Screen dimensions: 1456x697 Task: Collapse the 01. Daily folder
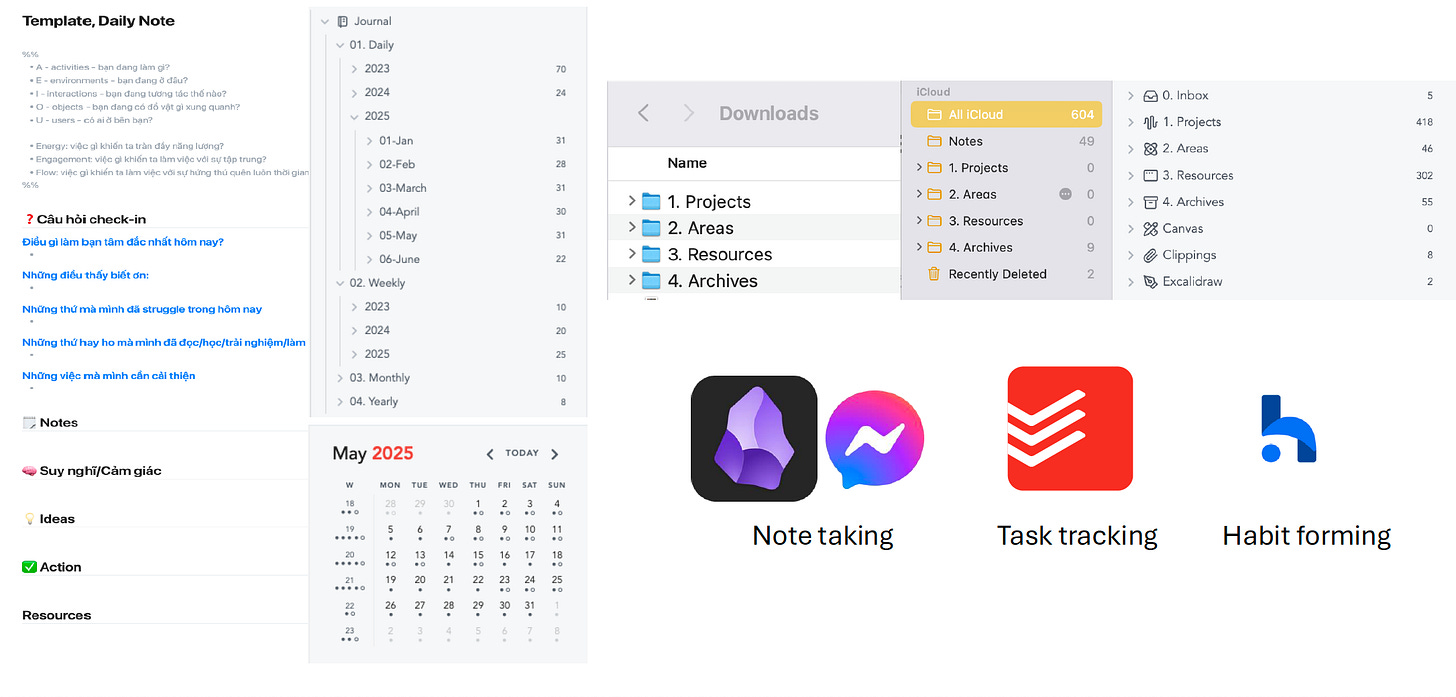(x=340, y=45)
